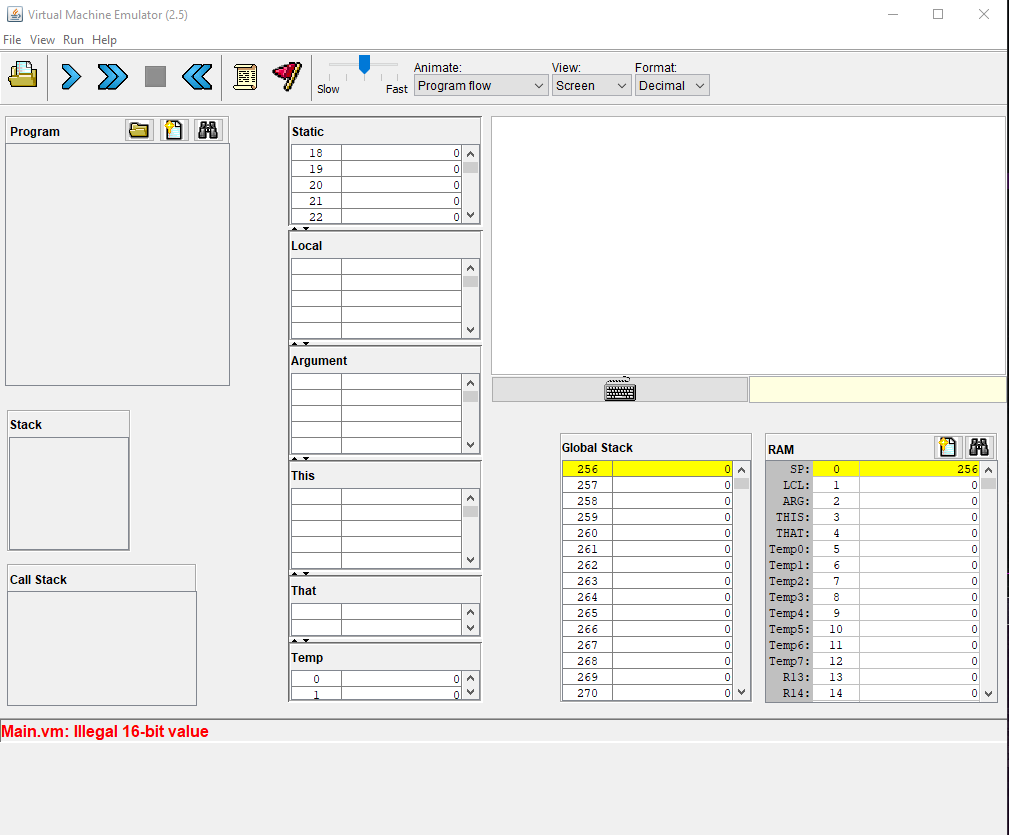This screenshot has width=1009, height=835.
Task: Click the Breakpoints red flag icon
Action: click(287, 76)
